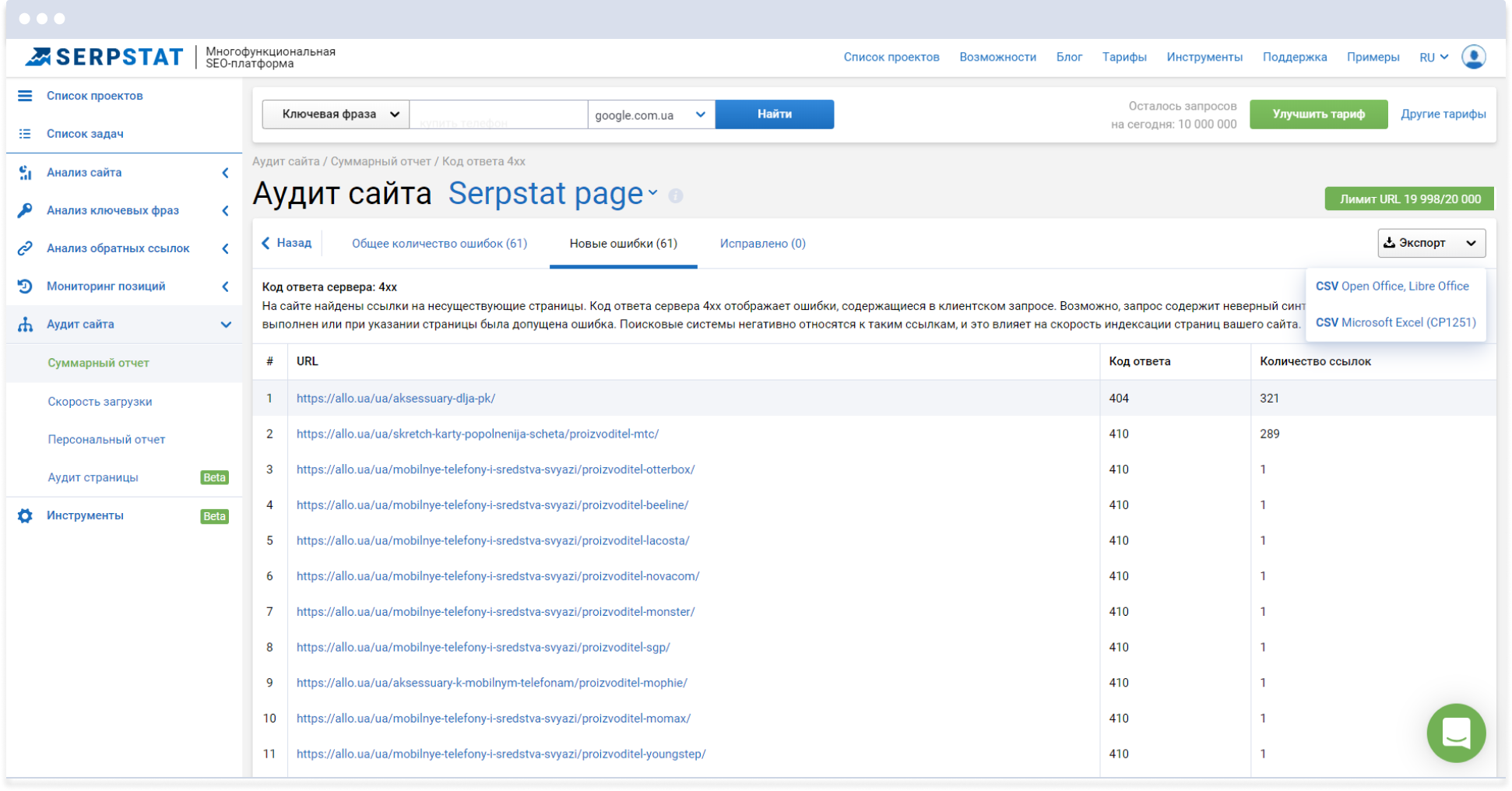The width and height of the screenshot is (1512, 791).
Task: Click the hamburger icon beside Список проектов
Action: coord(25,96)
